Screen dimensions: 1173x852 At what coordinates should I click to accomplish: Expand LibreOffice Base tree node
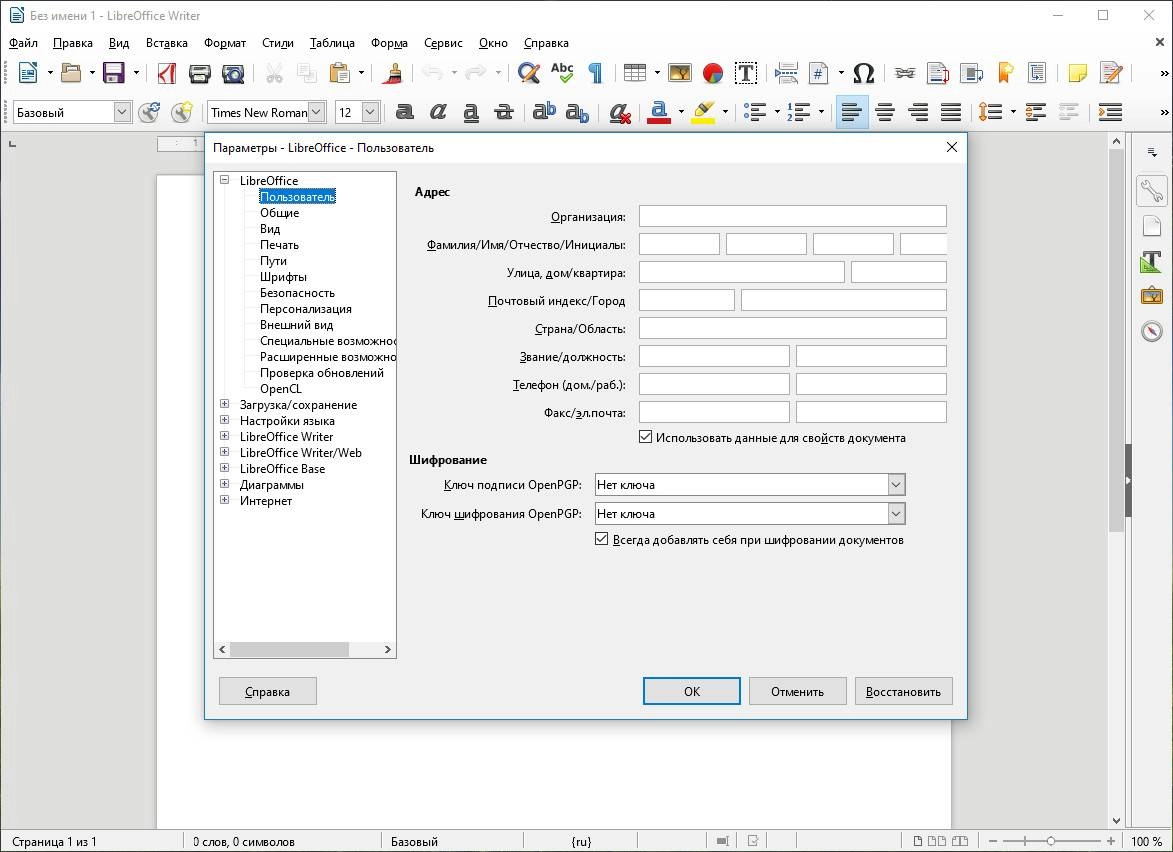[x=224, y=468]
